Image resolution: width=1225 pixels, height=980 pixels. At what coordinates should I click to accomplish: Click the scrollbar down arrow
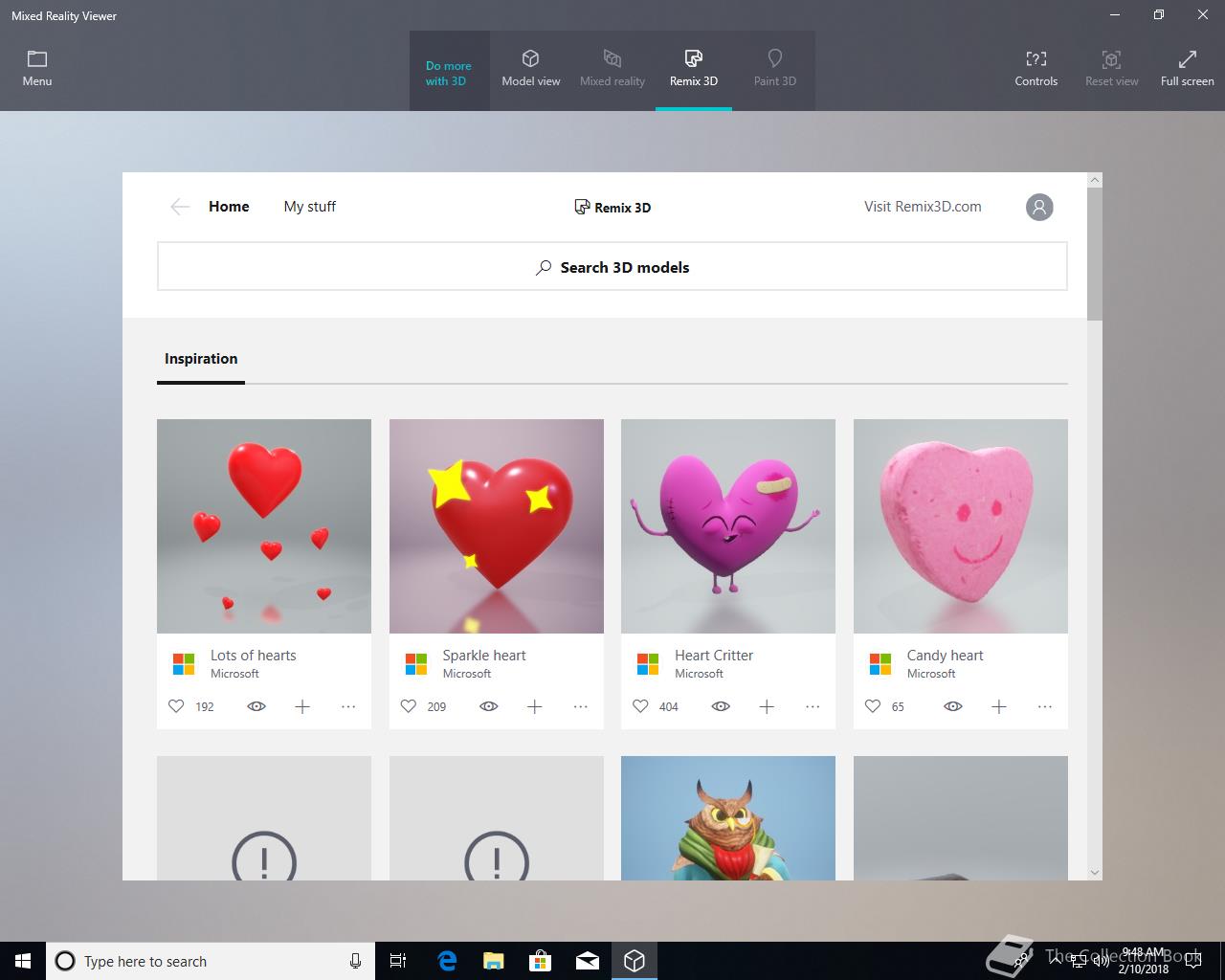pyautogui.click(x=1095, y=873)
